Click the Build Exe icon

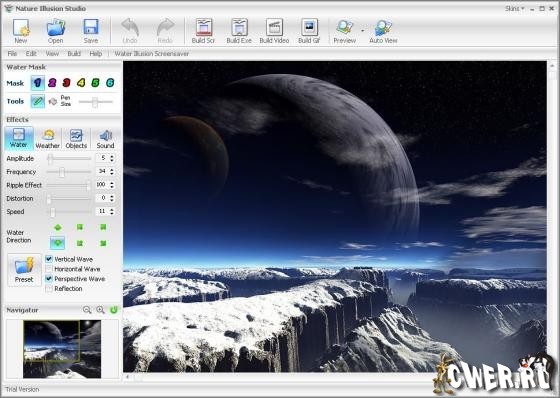click(239, 28)
